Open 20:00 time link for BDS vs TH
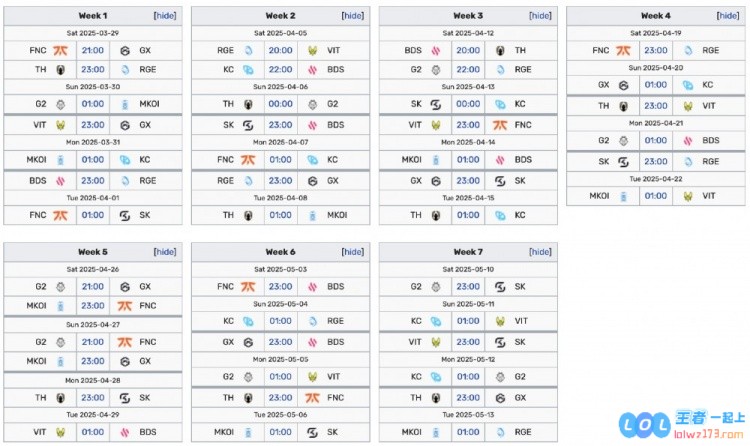The height and width of the screenshot is (446, 750). click(x=468, y=50)
